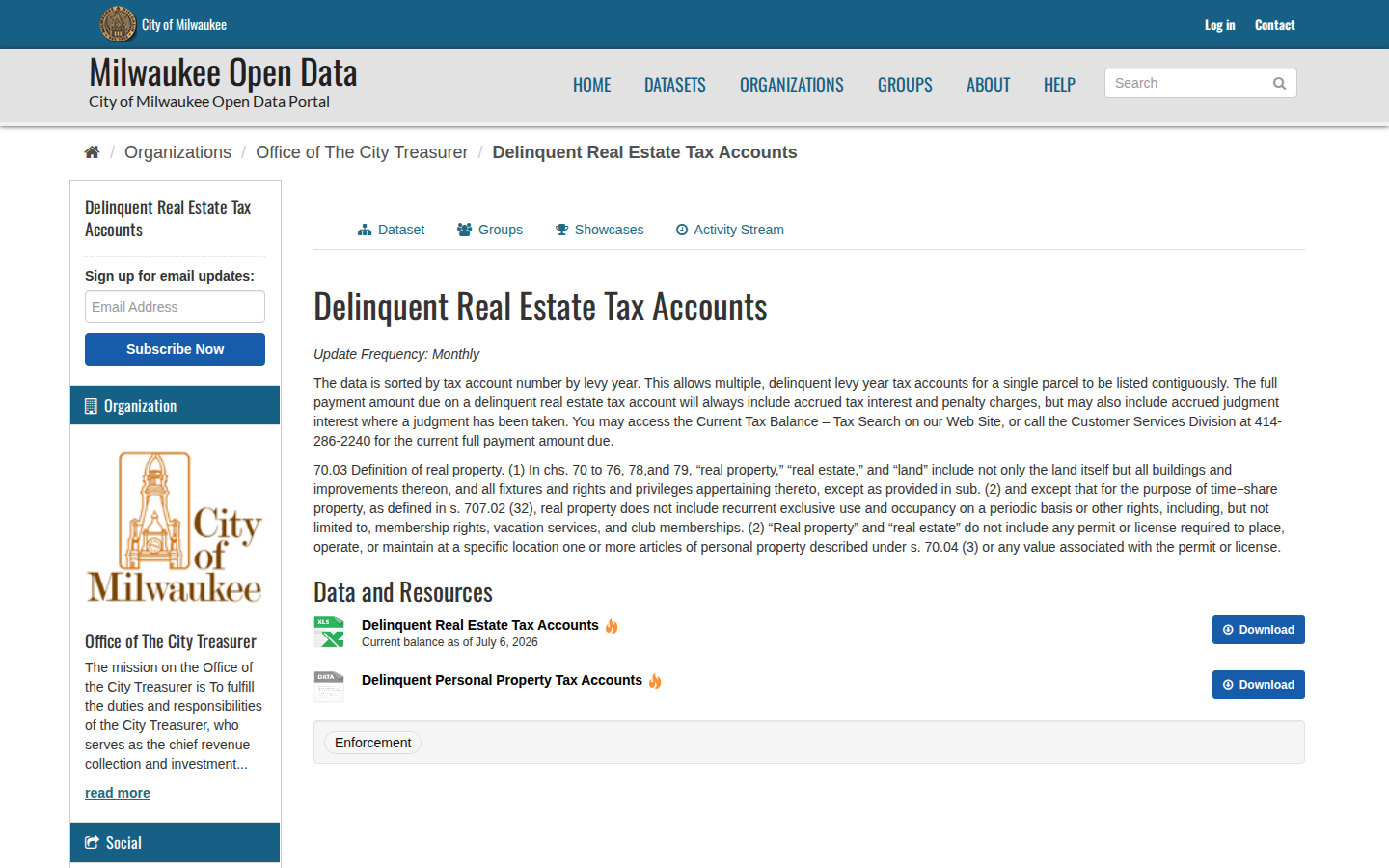Open the Dataset tab
Screen dimensions: 1389x868
tap(391, 230)
